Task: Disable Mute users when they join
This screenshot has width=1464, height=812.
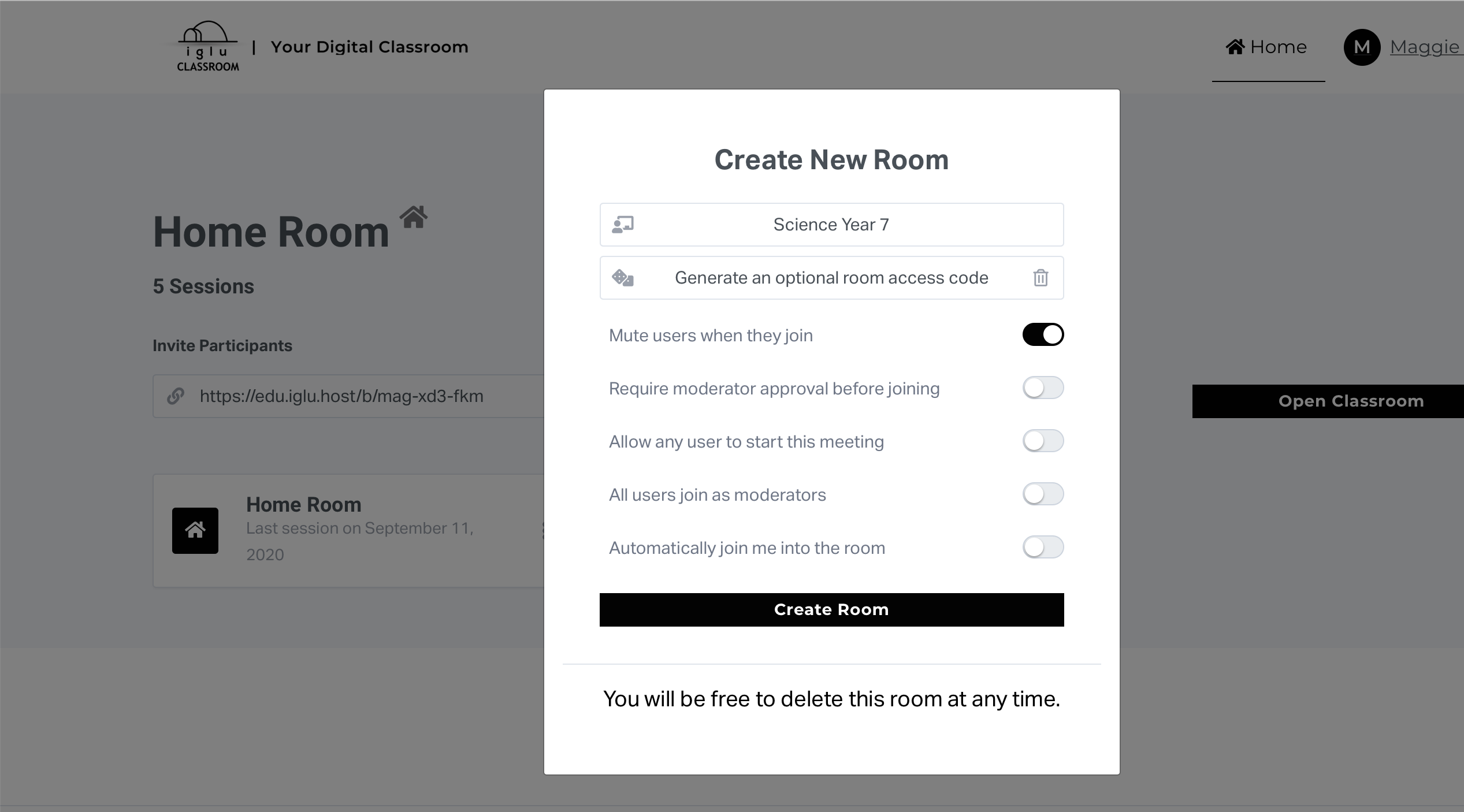Action: click(1043, 334)
